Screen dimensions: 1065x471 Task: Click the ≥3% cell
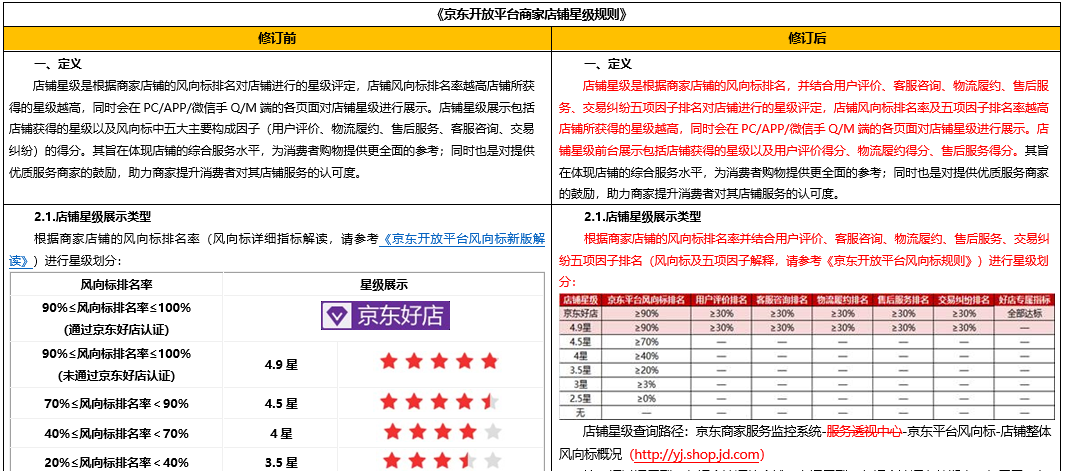[645, 385]
